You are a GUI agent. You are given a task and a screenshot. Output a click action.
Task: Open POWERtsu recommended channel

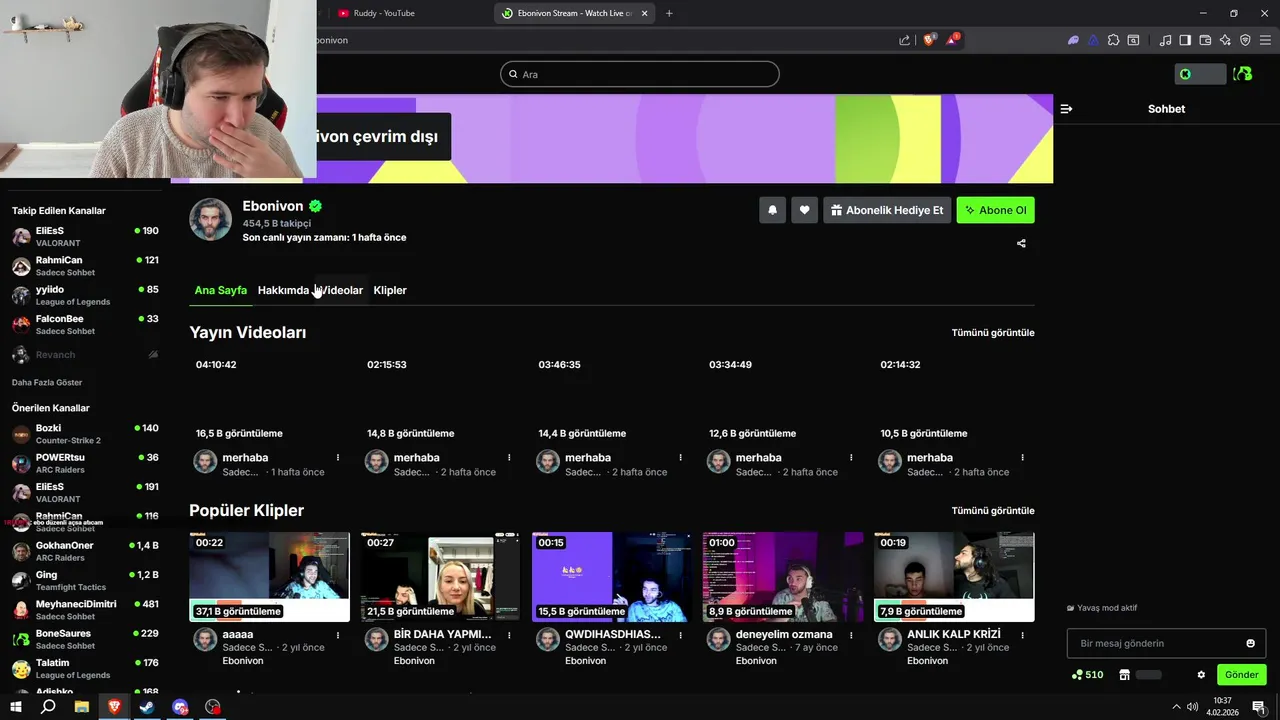[85, 463]
